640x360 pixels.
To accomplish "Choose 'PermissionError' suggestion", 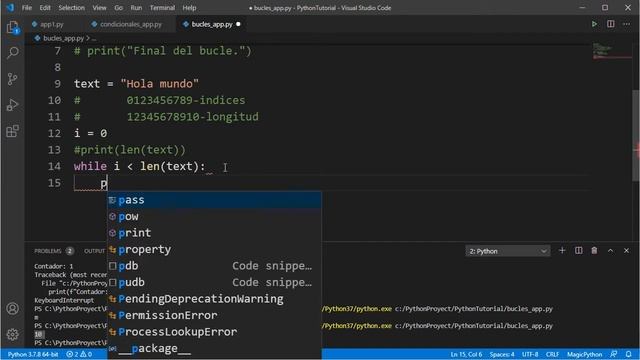I will pyautogui.click(x=214, y=316).
